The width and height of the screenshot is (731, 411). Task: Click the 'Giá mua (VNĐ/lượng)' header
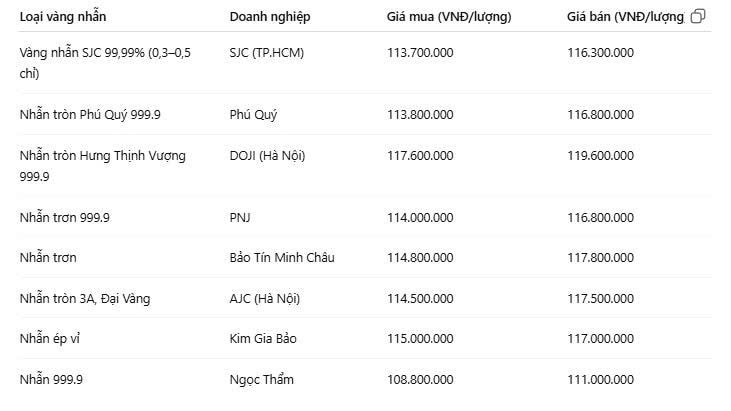[x=449, y=17]
